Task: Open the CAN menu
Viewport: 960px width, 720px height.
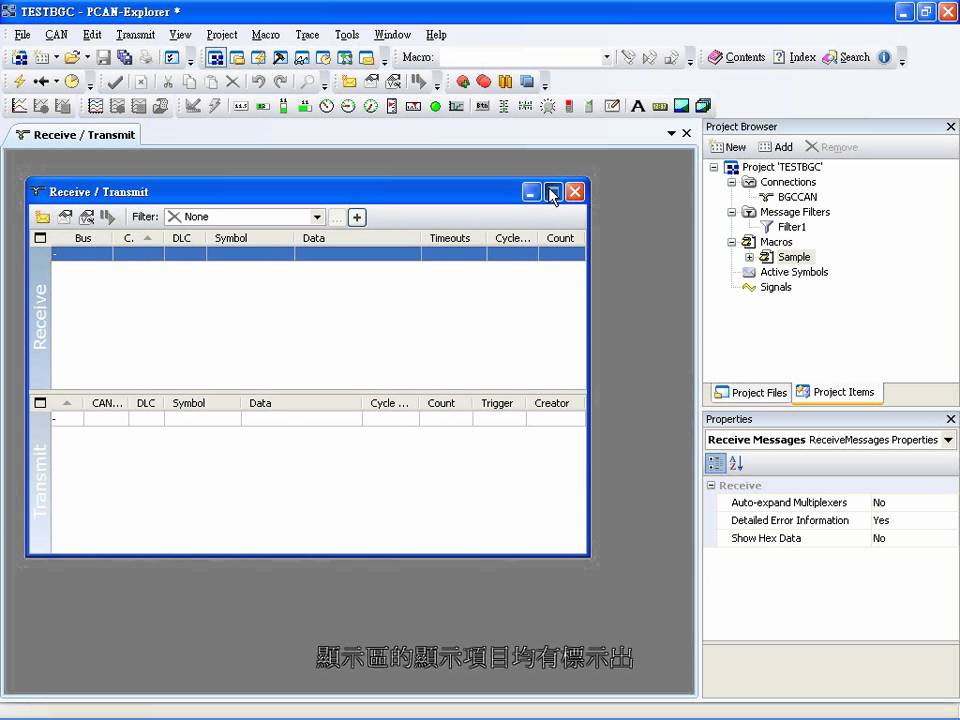Action: (56, 35)
